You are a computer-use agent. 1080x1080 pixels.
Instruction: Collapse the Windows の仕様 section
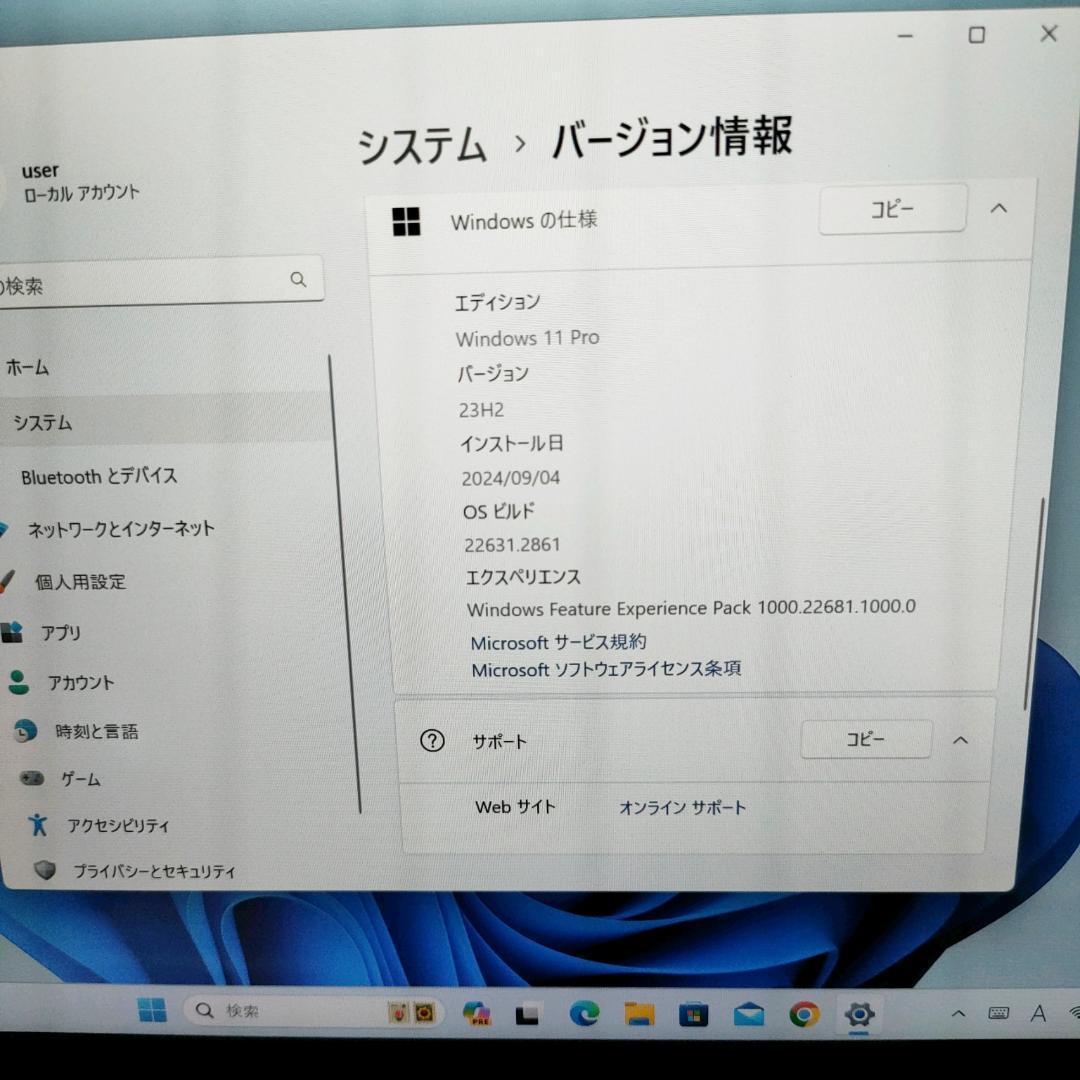[998, 209]
